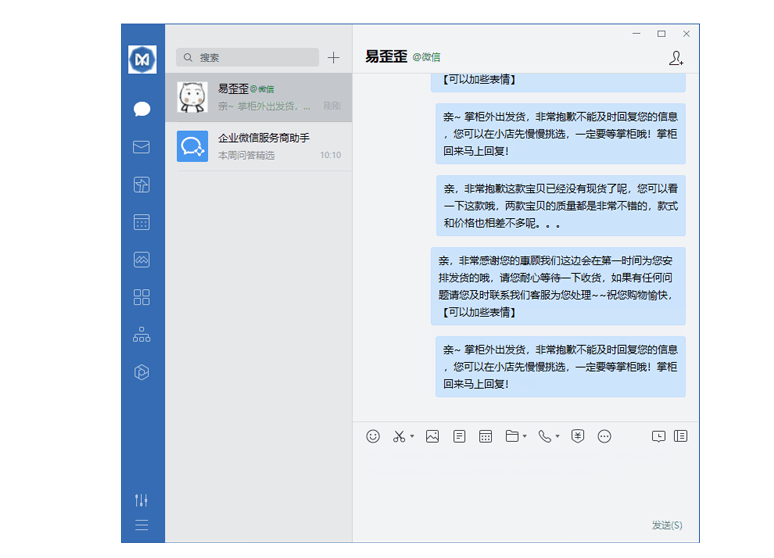This screenshot has width=774, height=558.
Task: Click the plus icon beside search
Action: 334,58
